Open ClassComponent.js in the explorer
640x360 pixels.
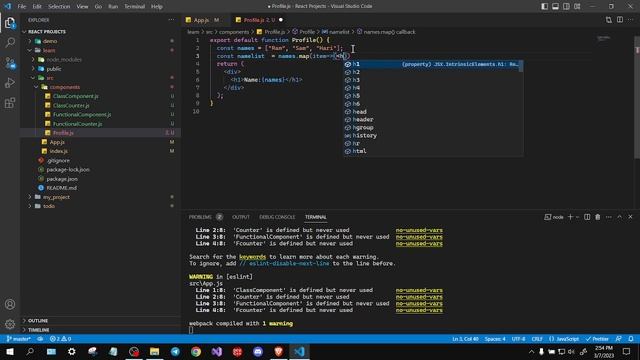coord(100,96)
